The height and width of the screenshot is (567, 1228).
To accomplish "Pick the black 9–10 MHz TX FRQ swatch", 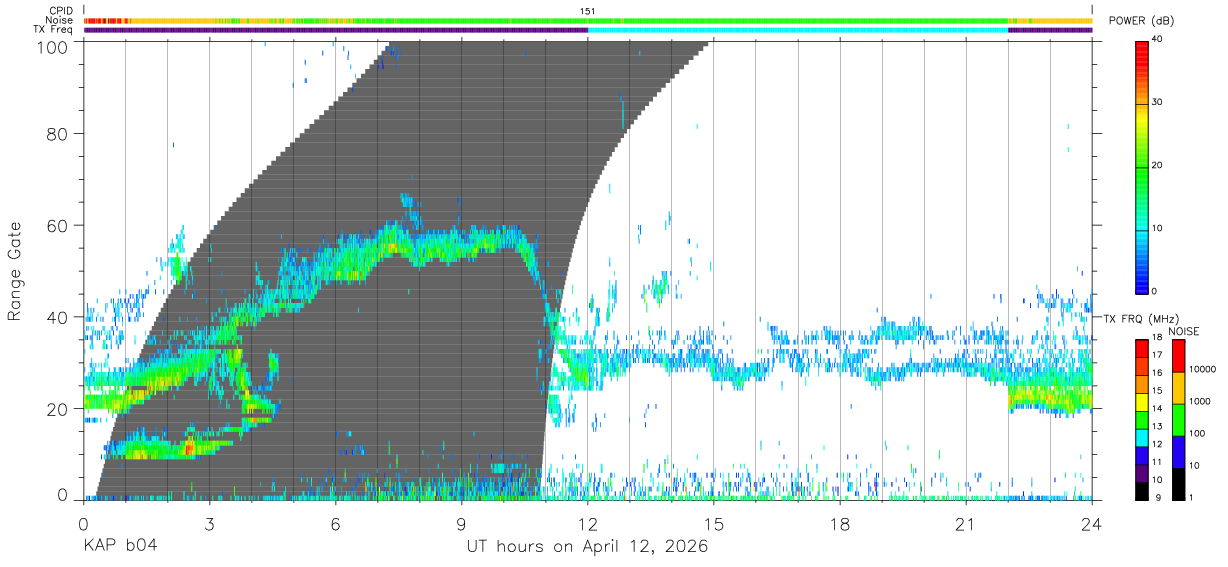I will coord(1142,490).
